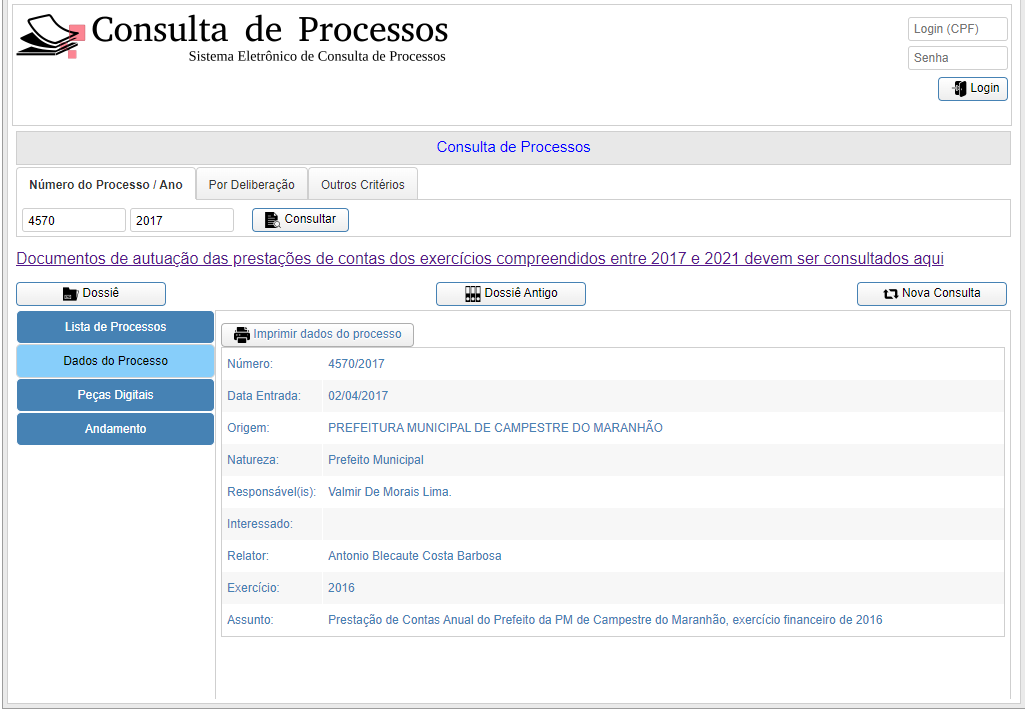Open the Andamento section

(116, 429)
